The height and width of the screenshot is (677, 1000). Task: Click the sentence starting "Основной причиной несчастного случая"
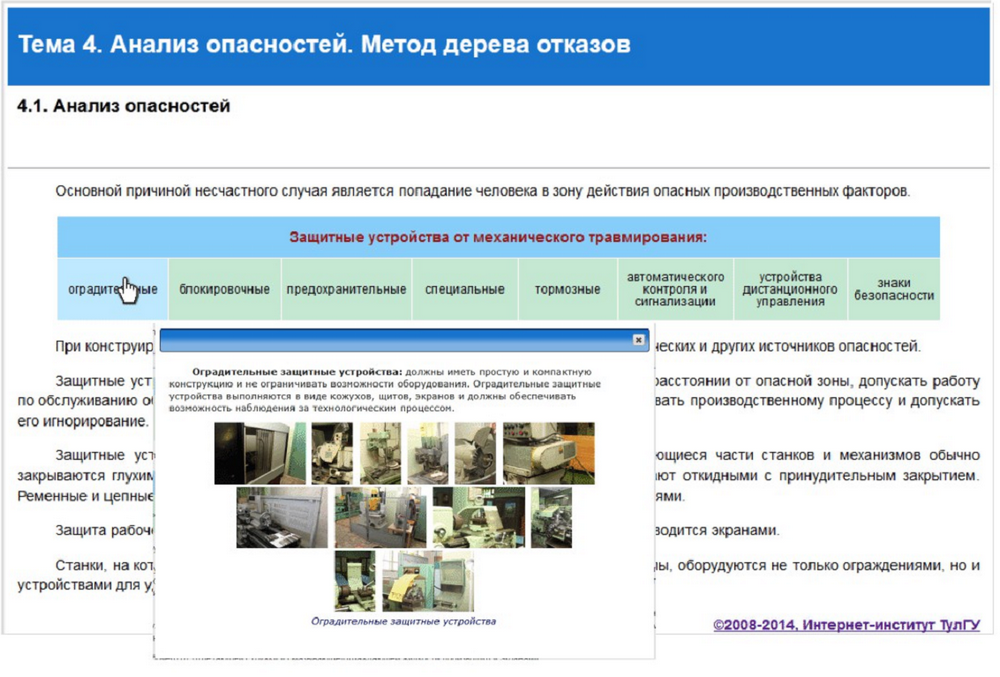(x=482, y=191)
